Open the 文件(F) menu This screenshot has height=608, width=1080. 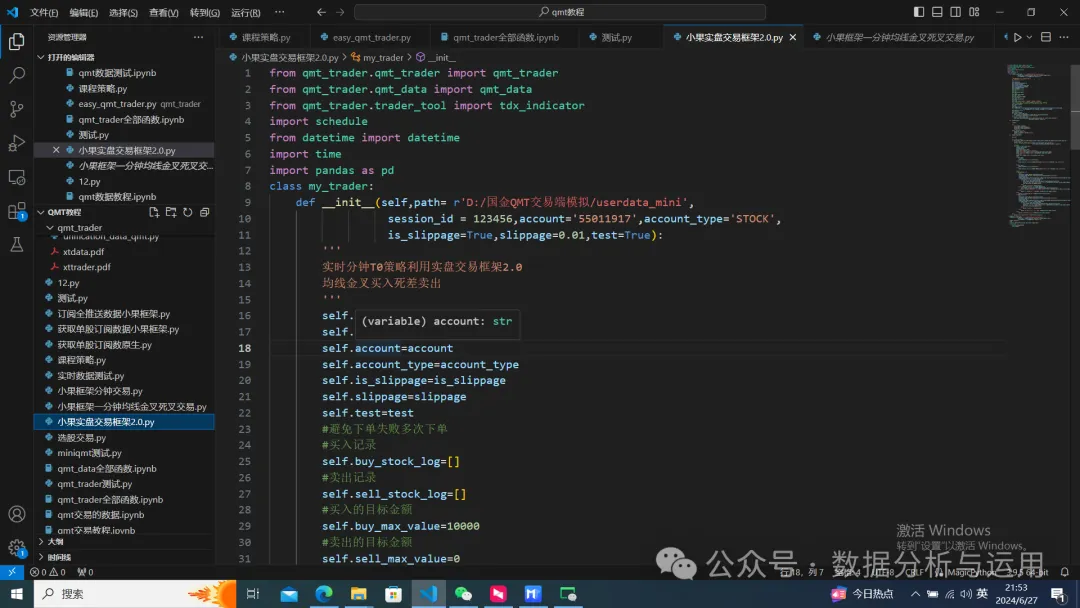point(44,12)
